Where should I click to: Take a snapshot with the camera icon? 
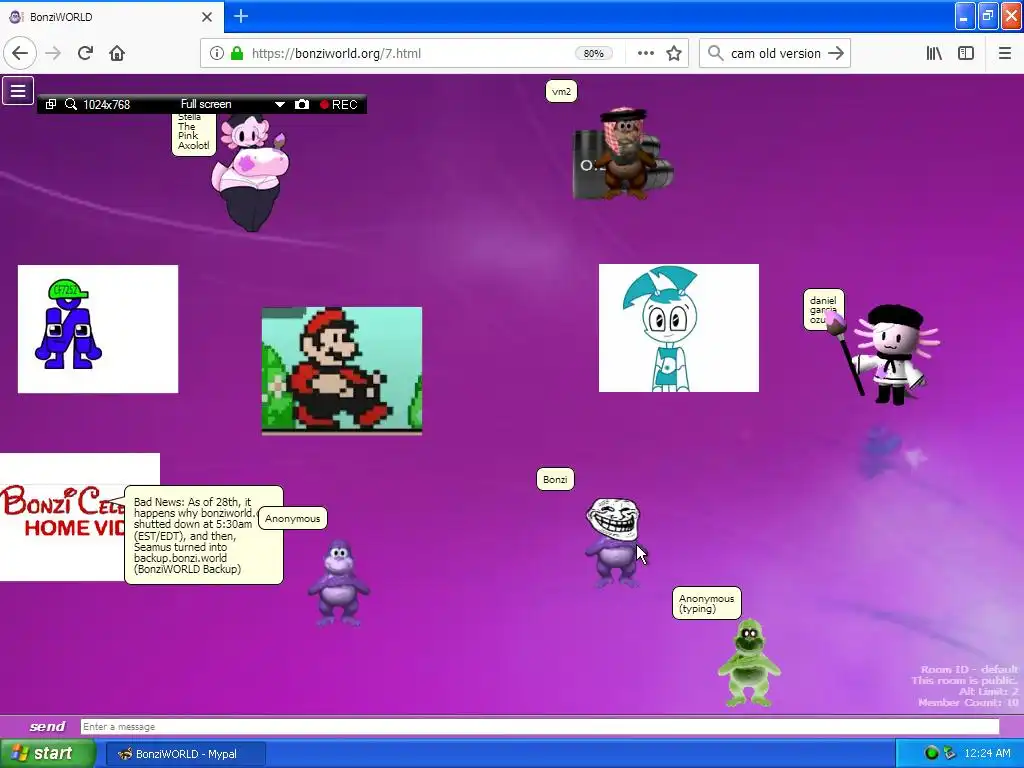point(302,104)
